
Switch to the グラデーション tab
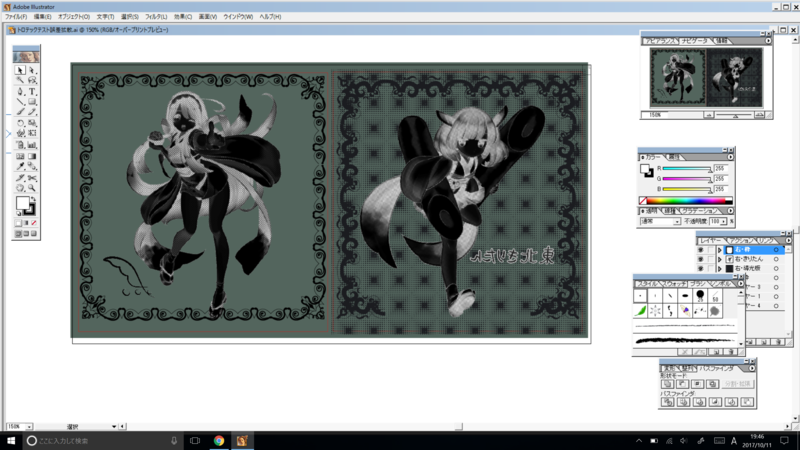point(698,211)
